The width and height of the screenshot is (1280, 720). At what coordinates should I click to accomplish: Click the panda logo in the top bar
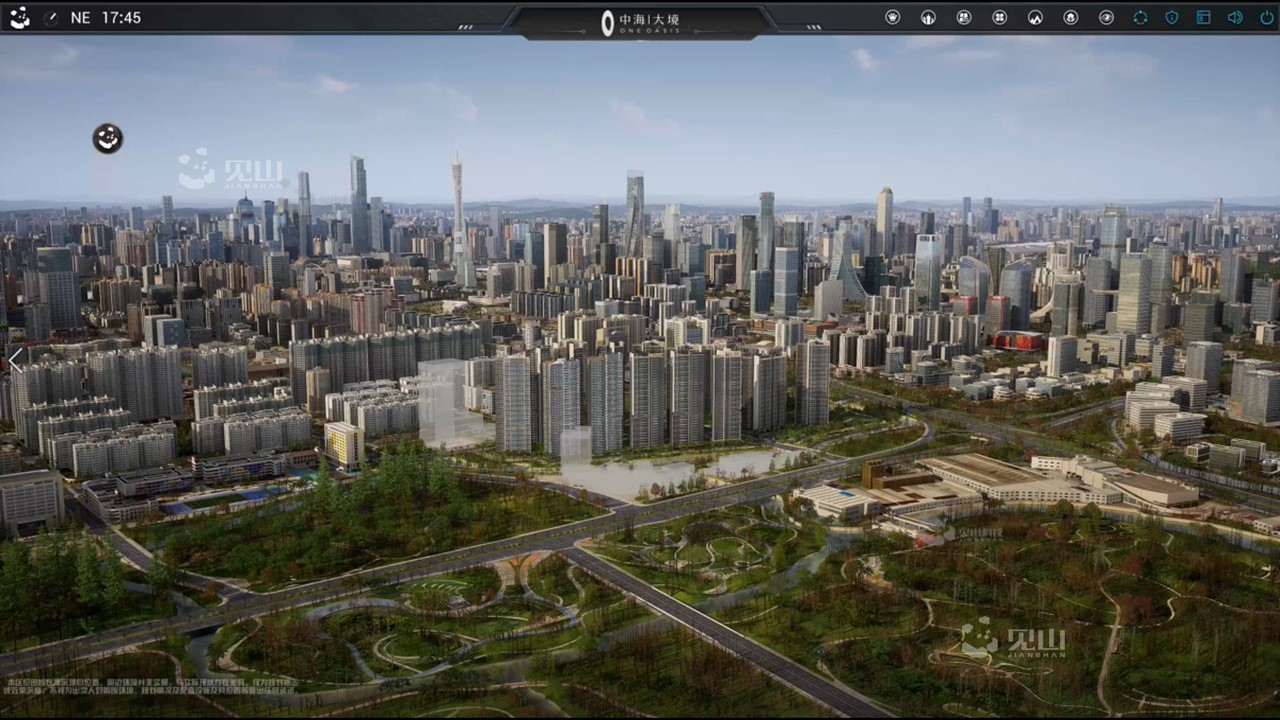tap(19, 17)
